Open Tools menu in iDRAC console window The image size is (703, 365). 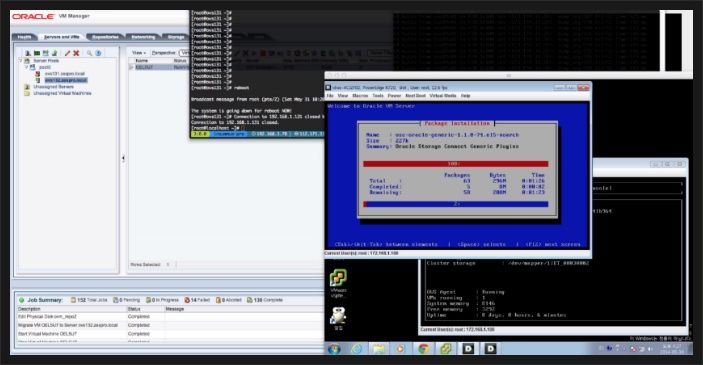[378, 96]
